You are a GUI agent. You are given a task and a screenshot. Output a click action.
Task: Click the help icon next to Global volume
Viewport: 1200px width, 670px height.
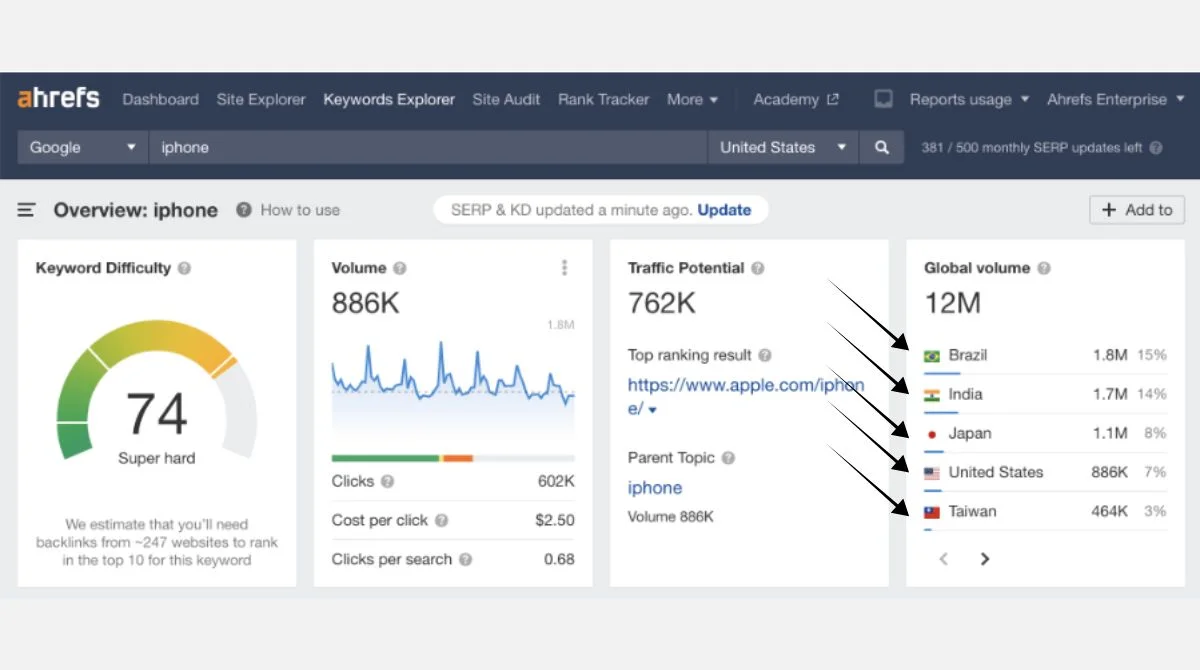coord(1044,268)
